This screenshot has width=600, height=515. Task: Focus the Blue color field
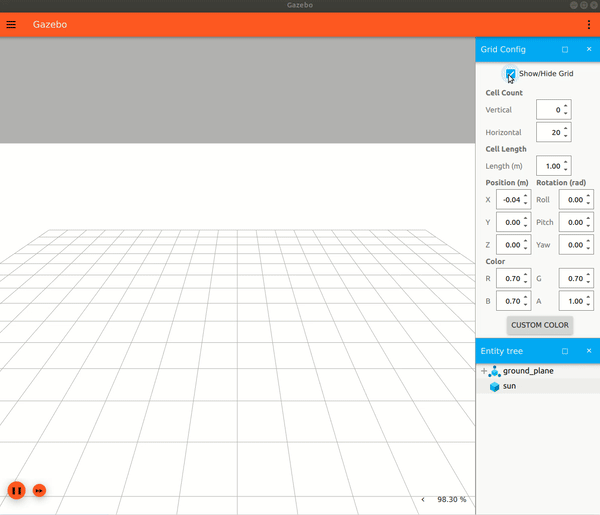click(x=513, y=301)
